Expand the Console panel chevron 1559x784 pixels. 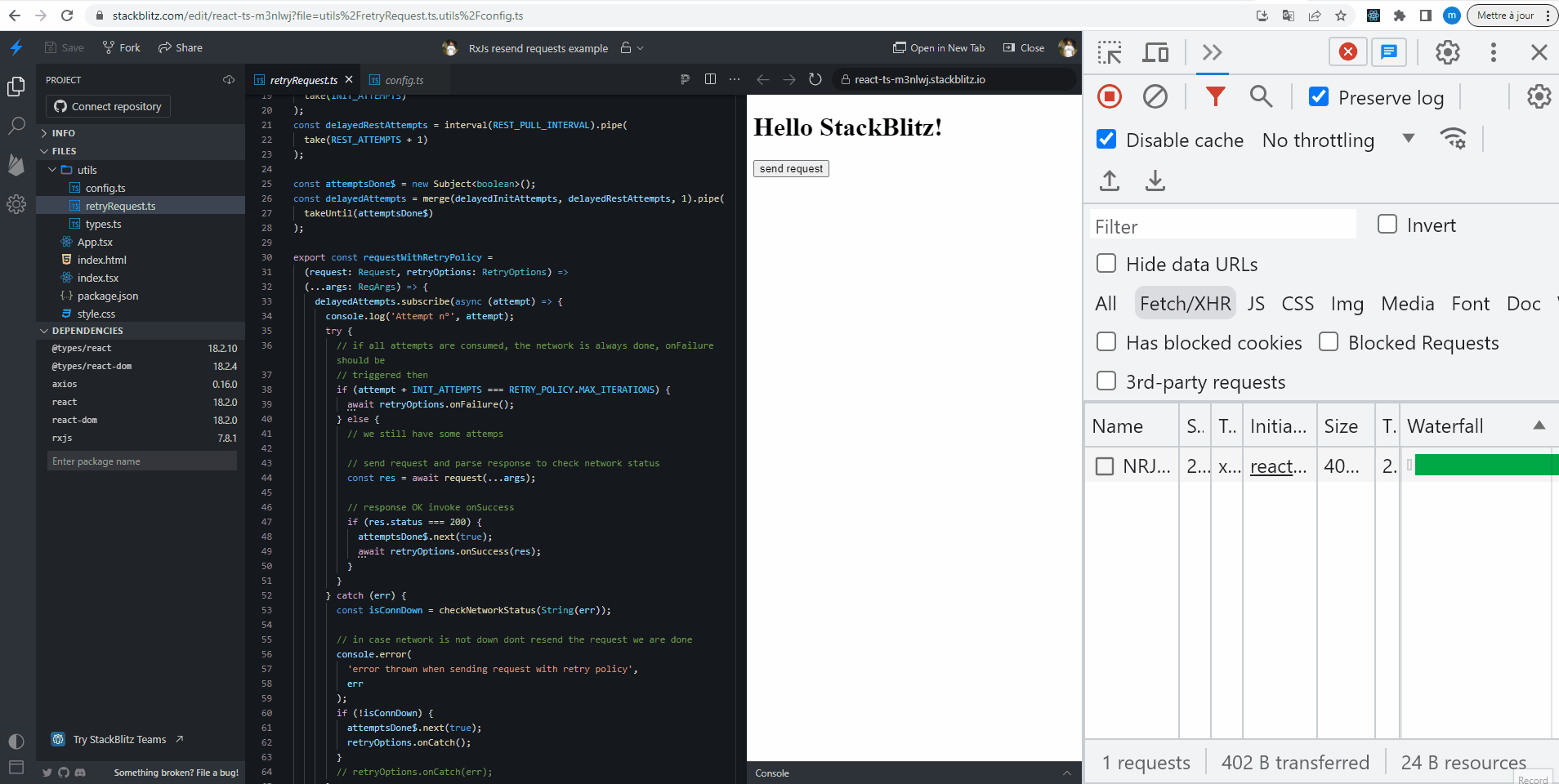point(1067,773)
